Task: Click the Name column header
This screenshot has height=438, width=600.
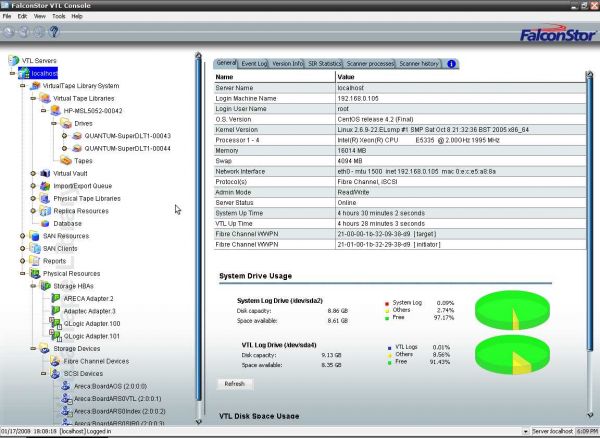Action: coord(274,77)
